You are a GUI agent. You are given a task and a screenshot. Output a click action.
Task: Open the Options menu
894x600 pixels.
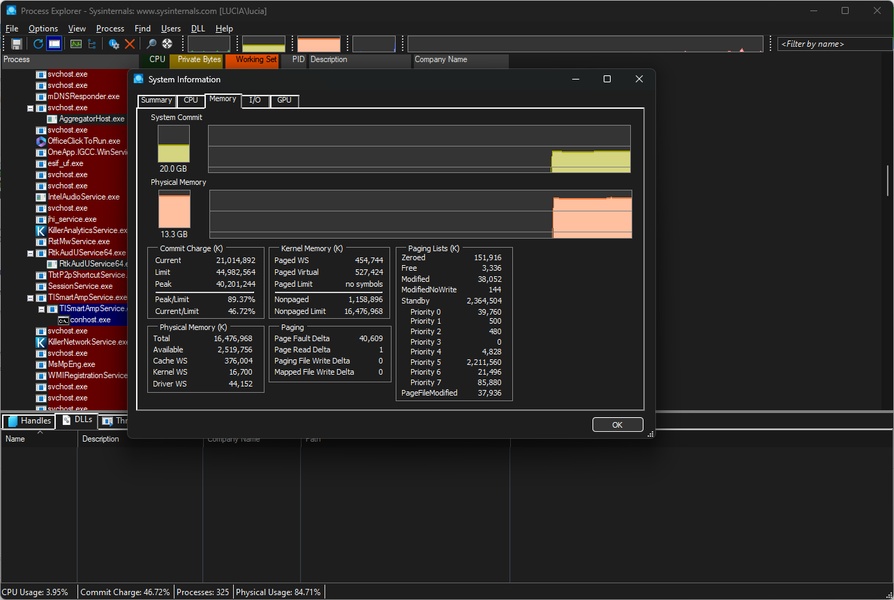pos(43,29)
